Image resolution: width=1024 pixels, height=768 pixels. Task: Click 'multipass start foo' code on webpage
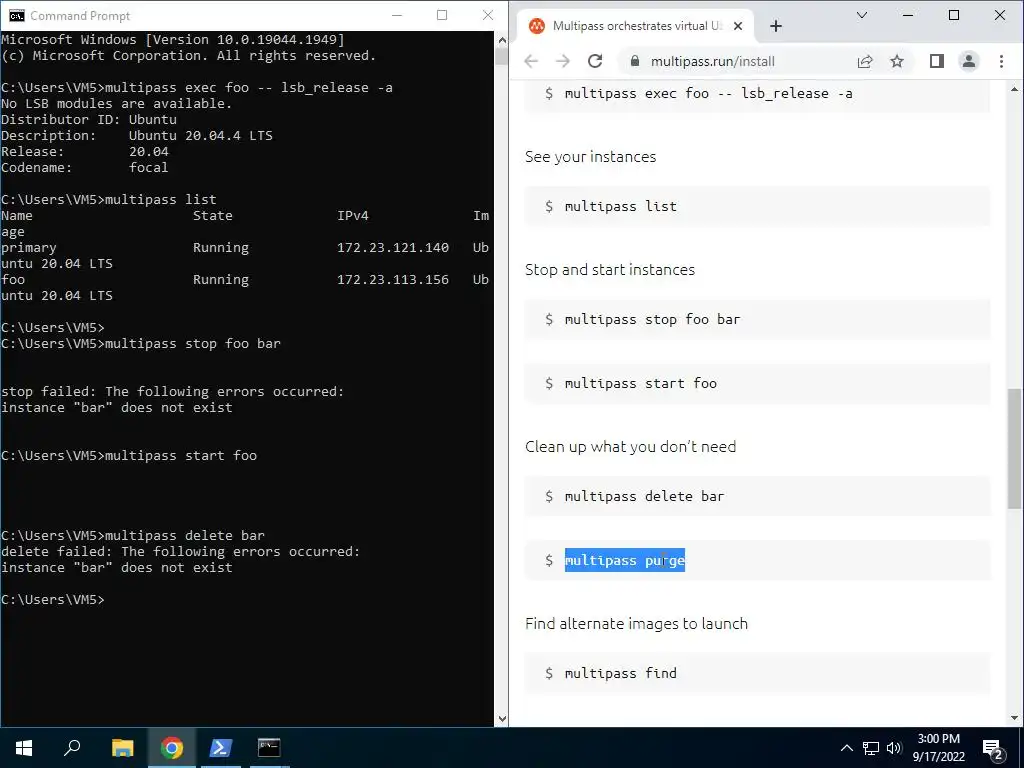[640, 383]
